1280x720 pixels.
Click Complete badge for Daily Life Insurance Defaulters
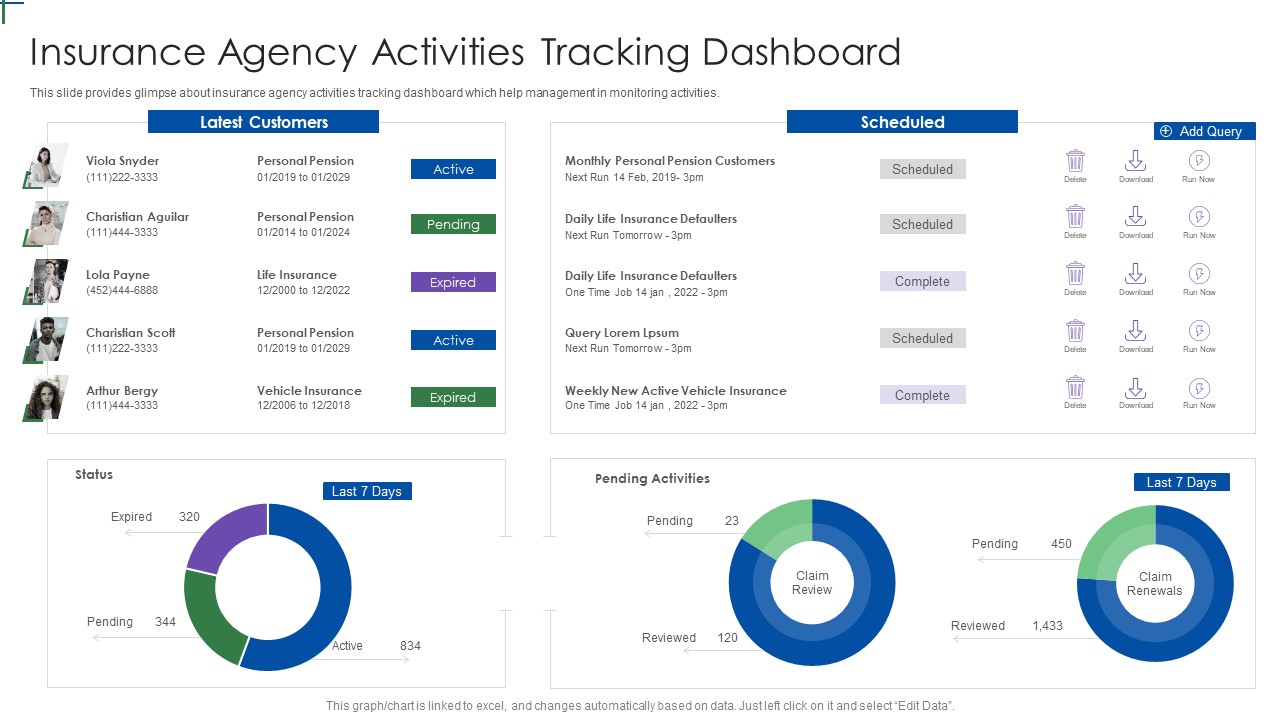tap(922, 281)
